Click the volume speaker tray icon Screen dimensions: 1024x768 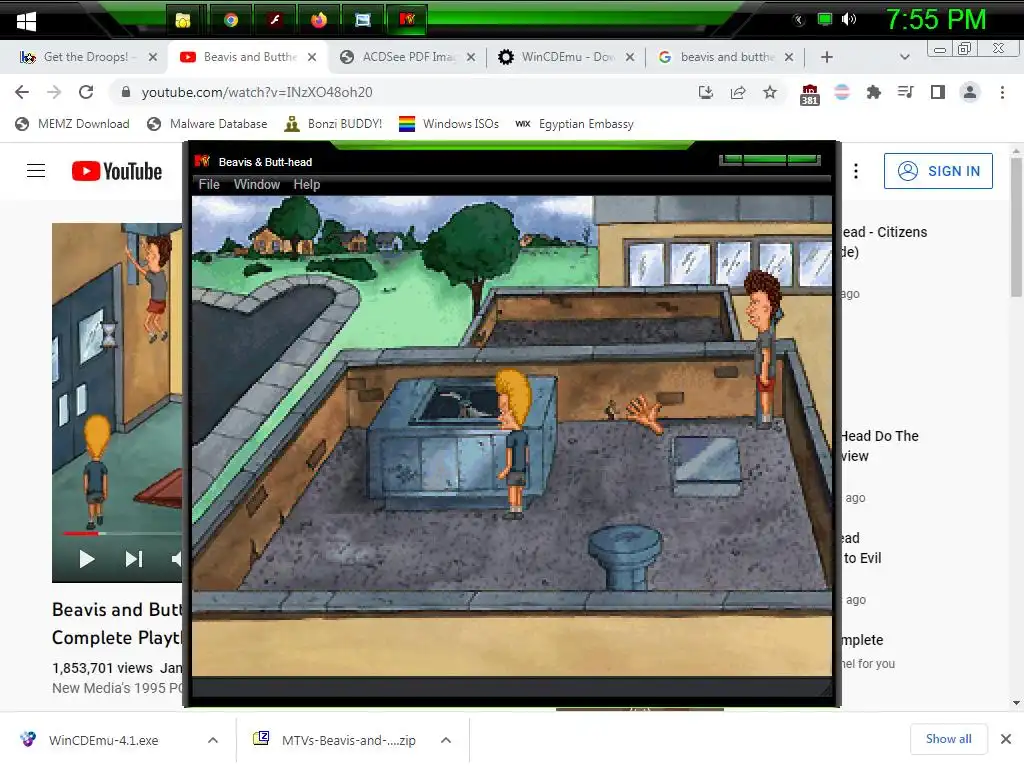[848, 20]
